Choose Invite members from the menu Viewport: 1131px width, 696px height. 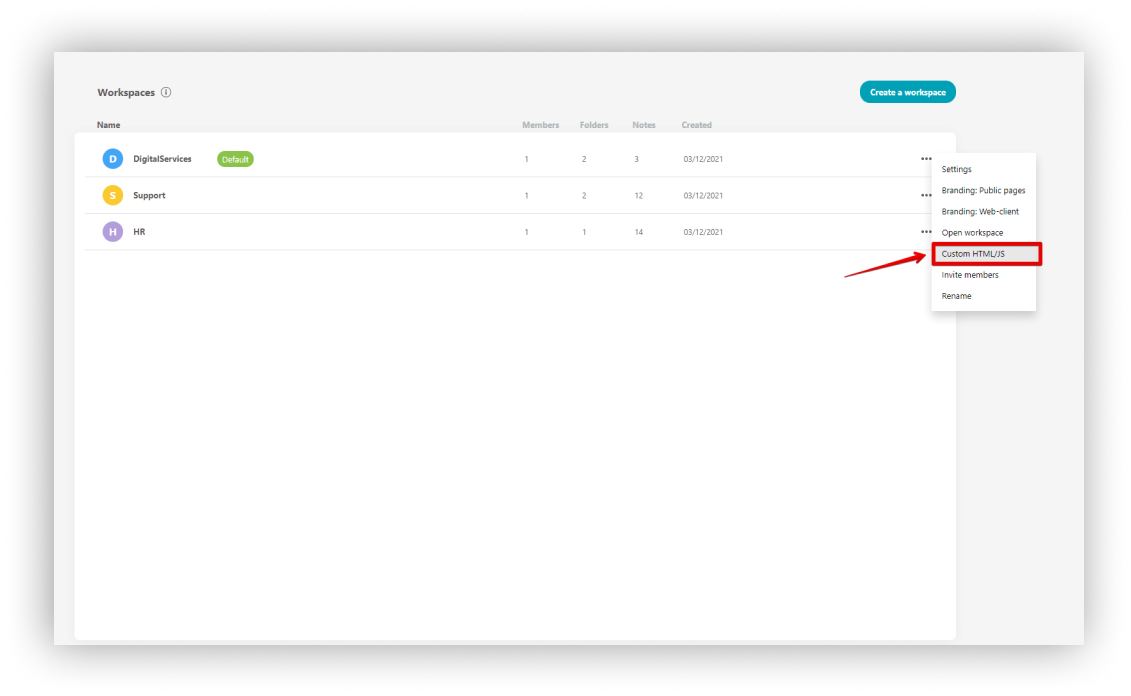coord(970,275)
